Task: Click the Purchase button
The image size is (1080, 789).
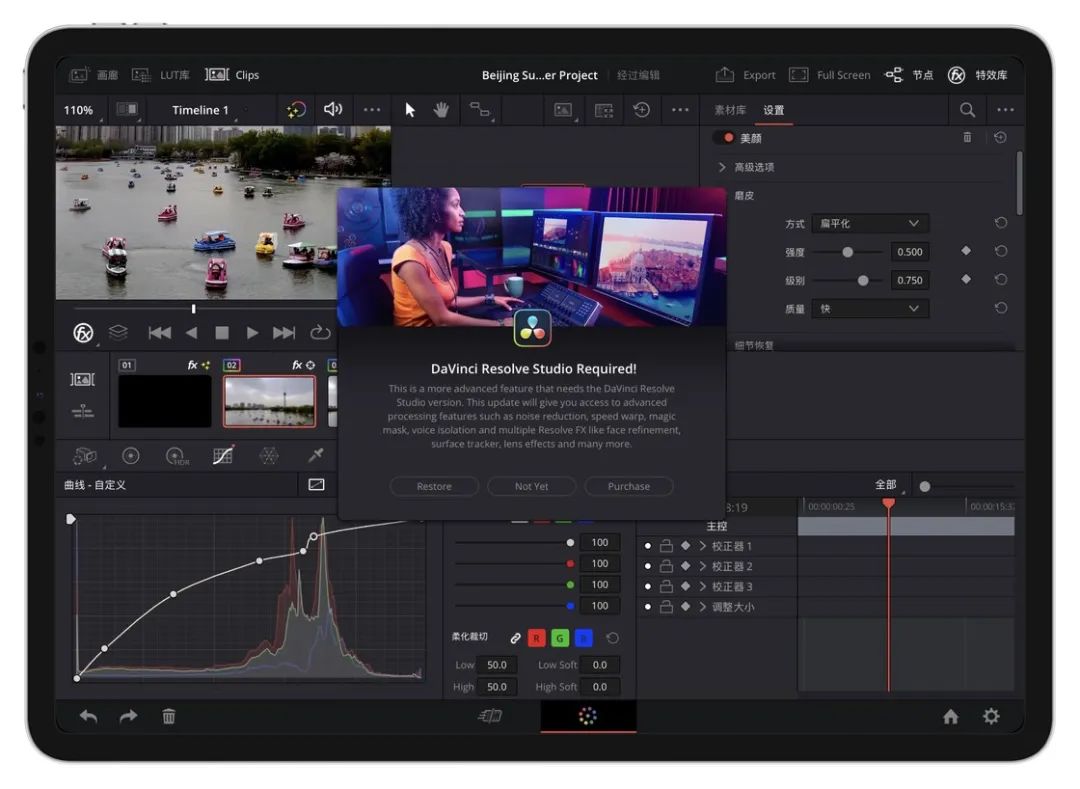Action: coord(629,486)
